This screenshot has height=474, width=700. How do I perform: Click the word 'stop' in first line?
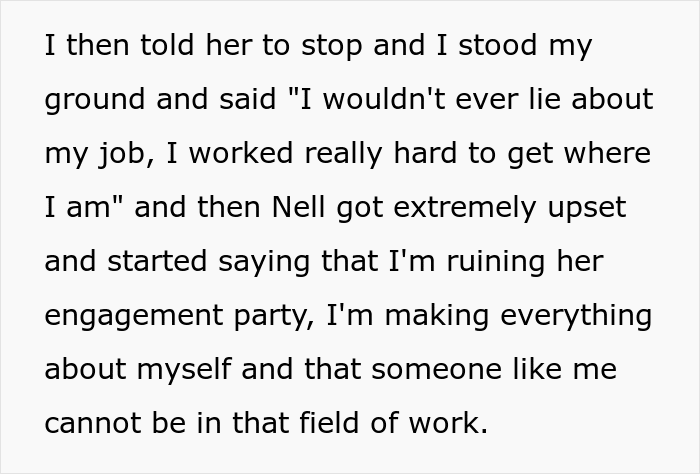[x=331, y=47]
